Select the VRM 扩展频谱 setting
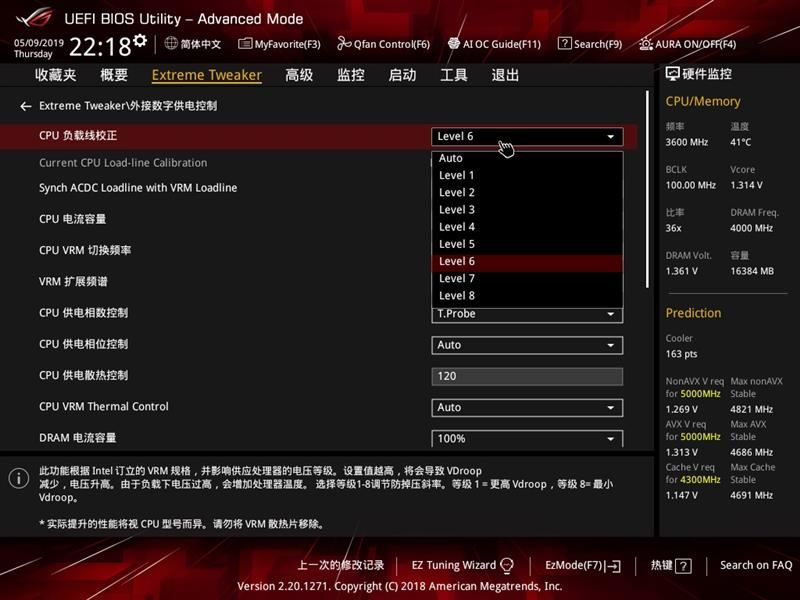Image resolution: width=800 pixels, height=600 pixels. pos(73,282)
